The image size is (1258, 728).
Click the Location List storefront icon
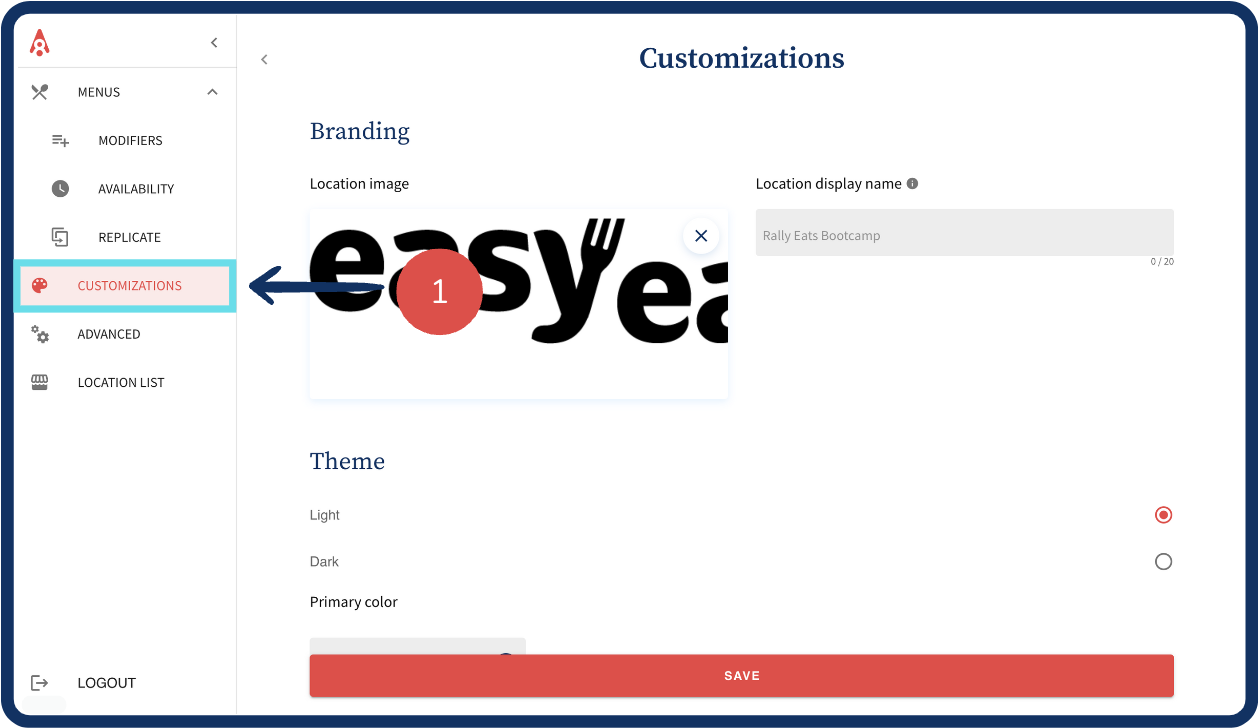click(x=39, y=382)
